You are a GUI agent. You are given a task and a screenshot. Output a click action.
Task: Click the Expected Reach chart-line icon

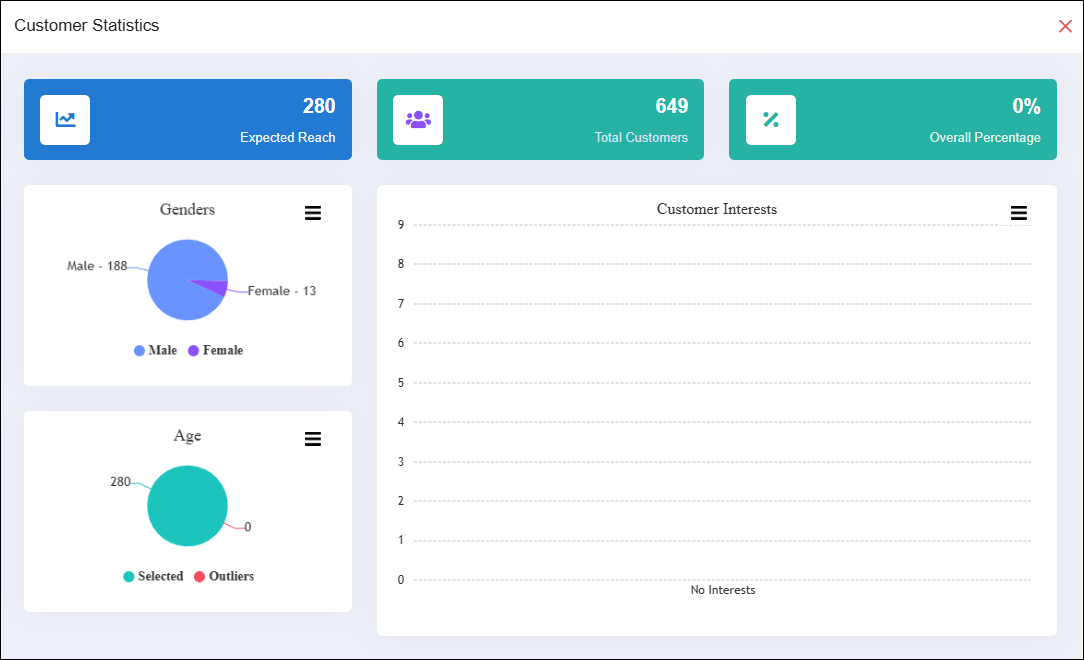(x=65, y=120)
